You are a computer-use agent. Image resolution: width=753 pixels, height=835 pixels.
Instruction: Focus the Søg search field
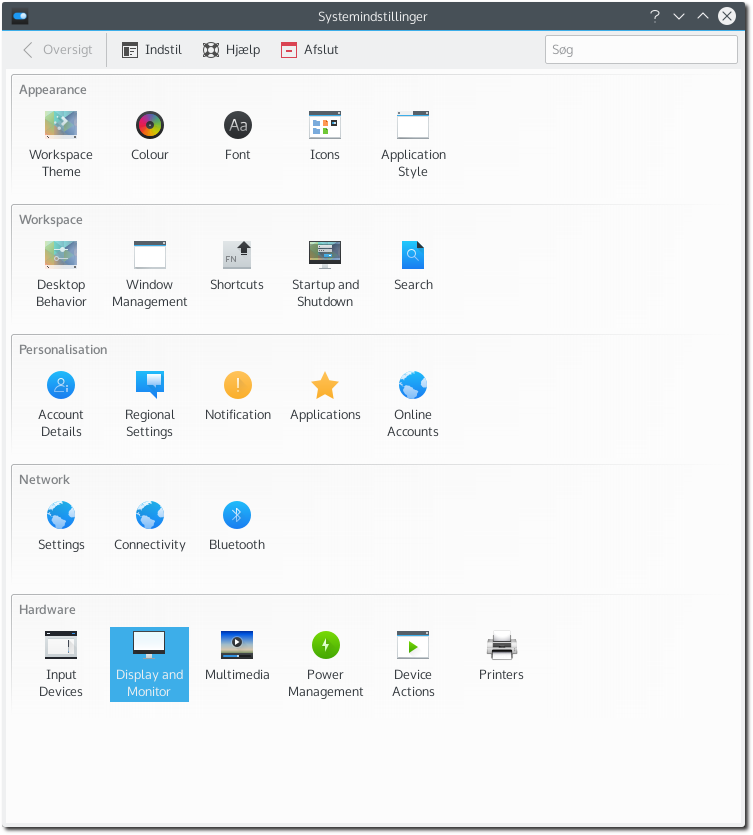click(x=641, y=50)
